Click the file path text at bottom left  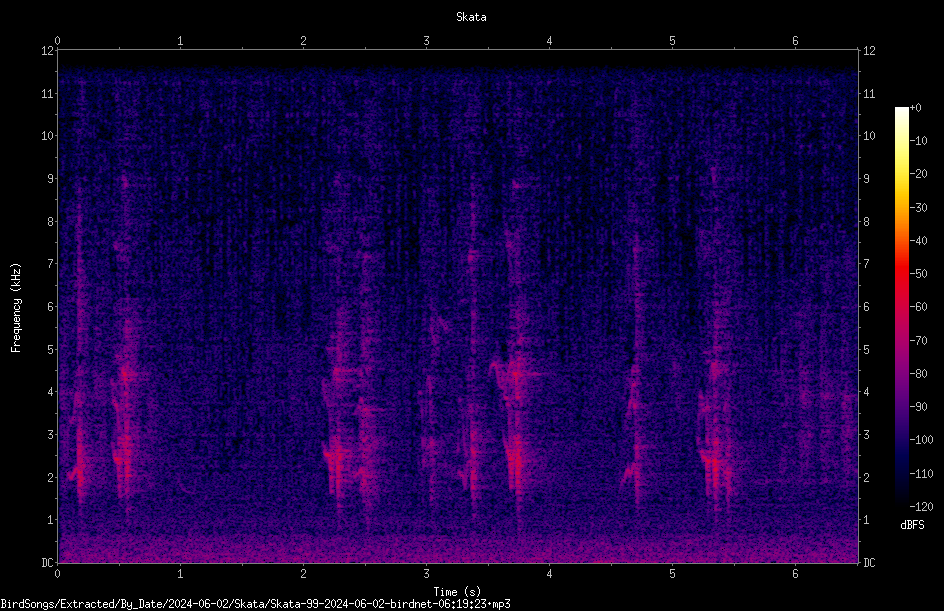[x=255, y=604]
